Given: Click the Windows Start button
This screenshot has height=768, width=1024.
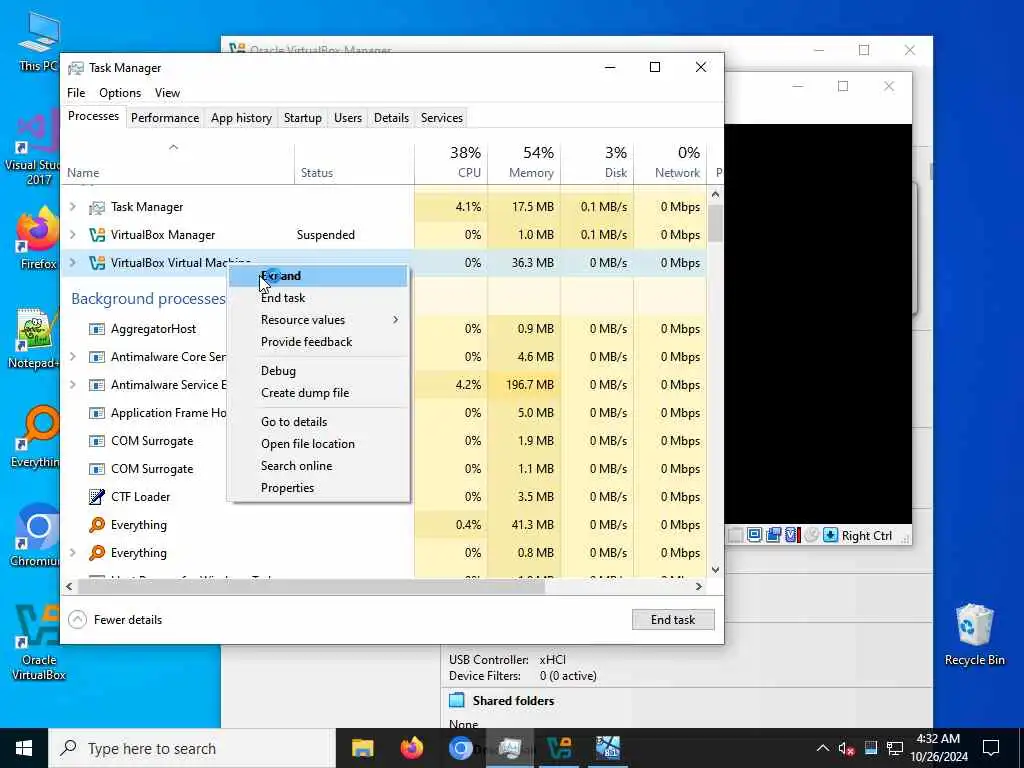Looking at the screenshot, I should pos(24,748).
